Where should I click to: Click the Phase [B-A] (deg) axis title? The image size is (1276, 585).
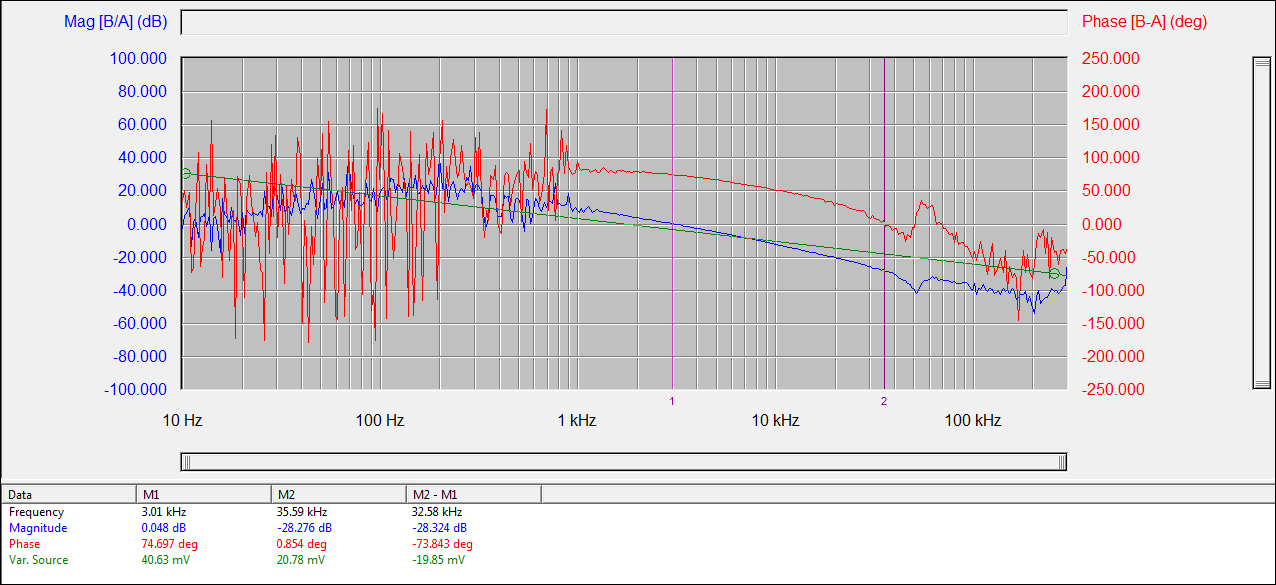1147,21
